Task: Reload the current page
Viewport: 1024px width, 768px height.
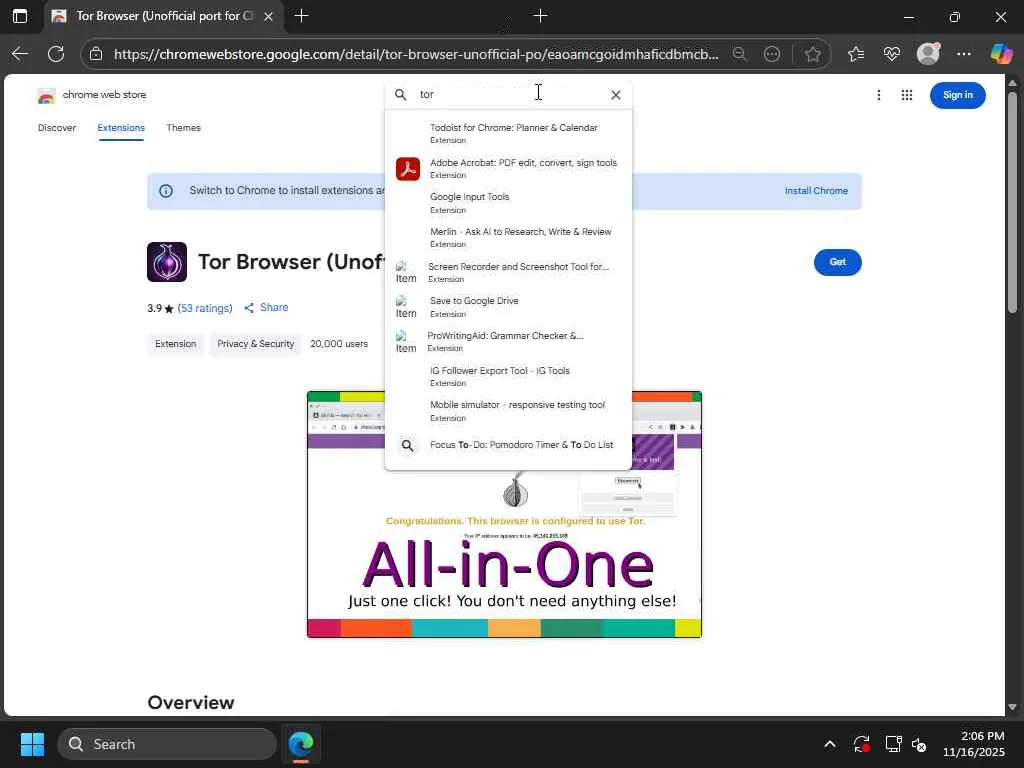Action: (56, 54)
